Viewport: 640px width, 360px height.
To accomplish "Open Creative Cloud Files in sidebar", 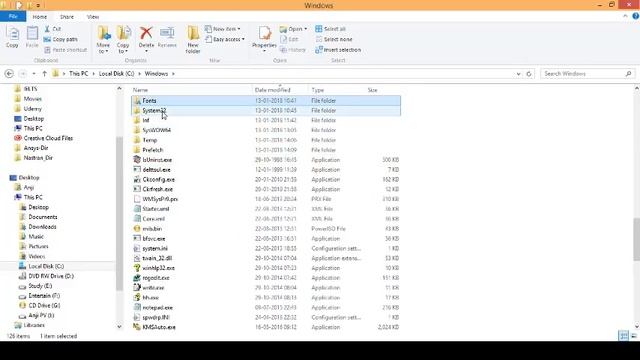I will point(44,138).
